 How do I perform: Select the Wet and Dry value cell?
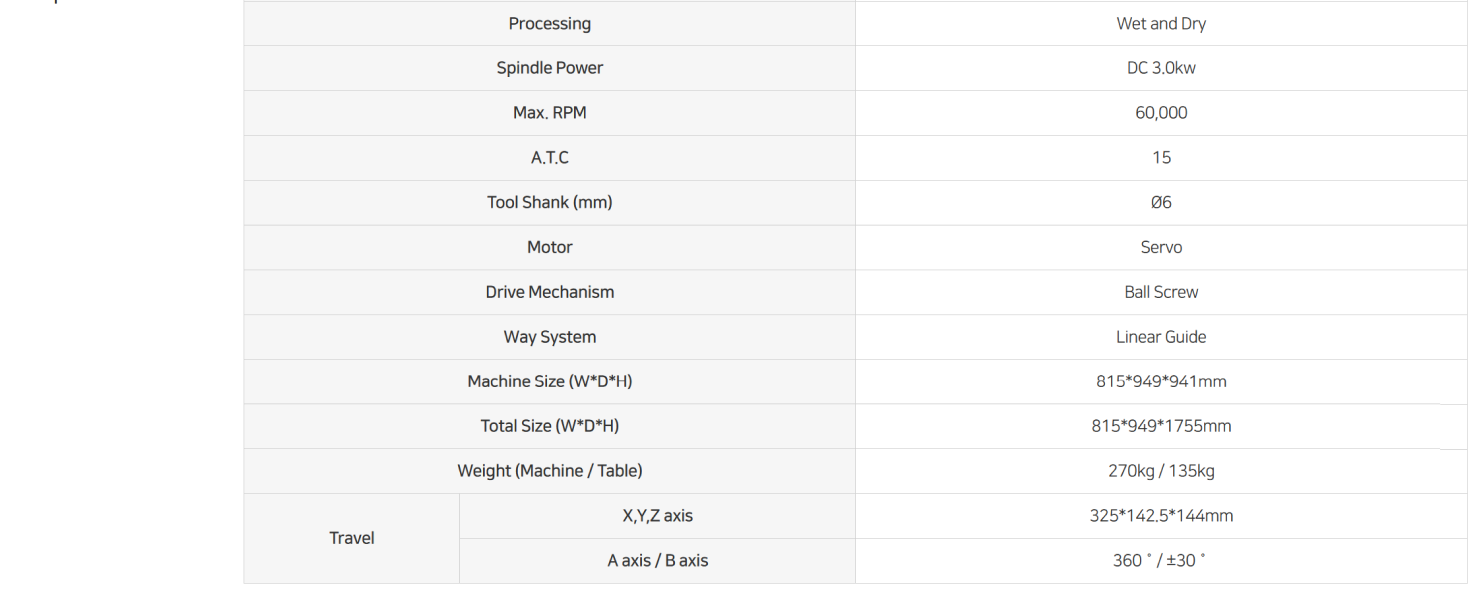(1161, 23)
